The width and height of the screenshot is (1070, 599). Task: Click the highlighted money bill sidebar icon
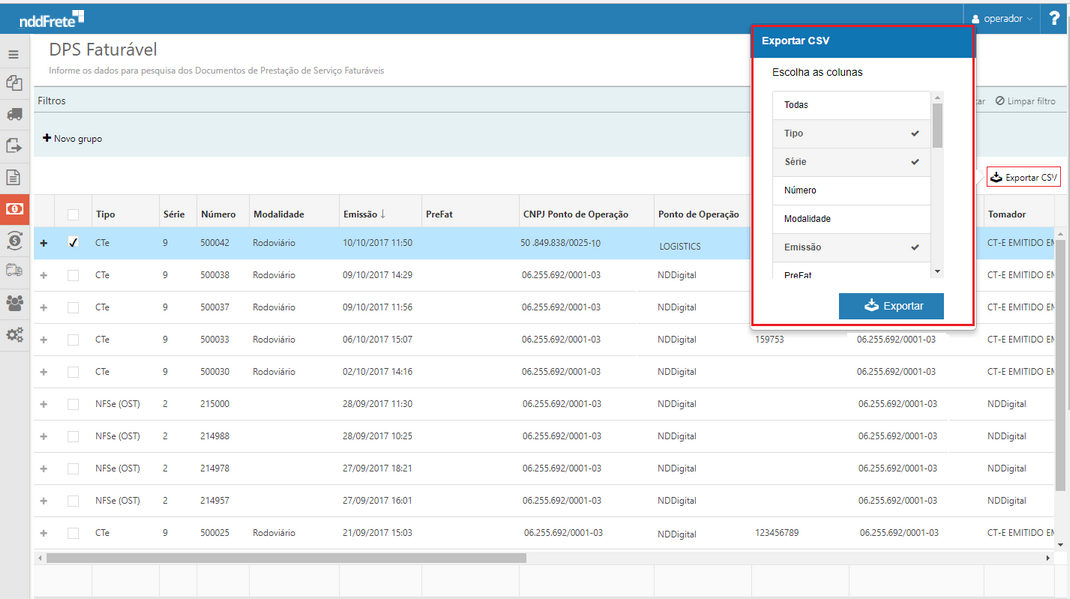click(x=14, y=209)
